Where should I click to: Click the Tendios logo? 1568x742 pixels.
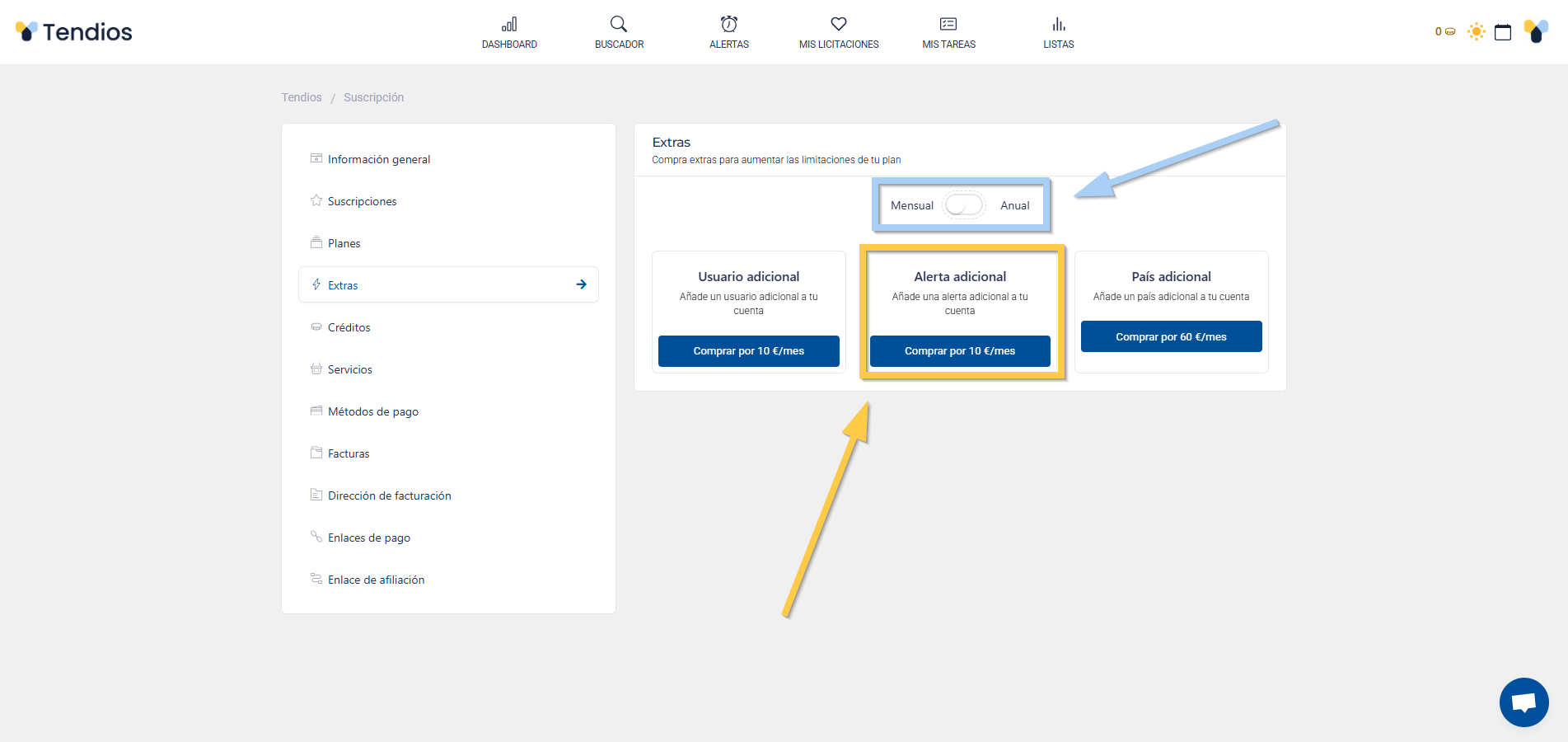pyautogui.click(x=74, y=32)
